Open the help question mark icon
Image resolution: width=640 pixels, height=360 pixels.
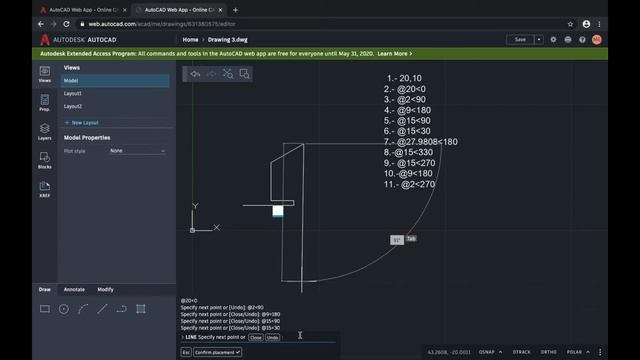(582, 40)
